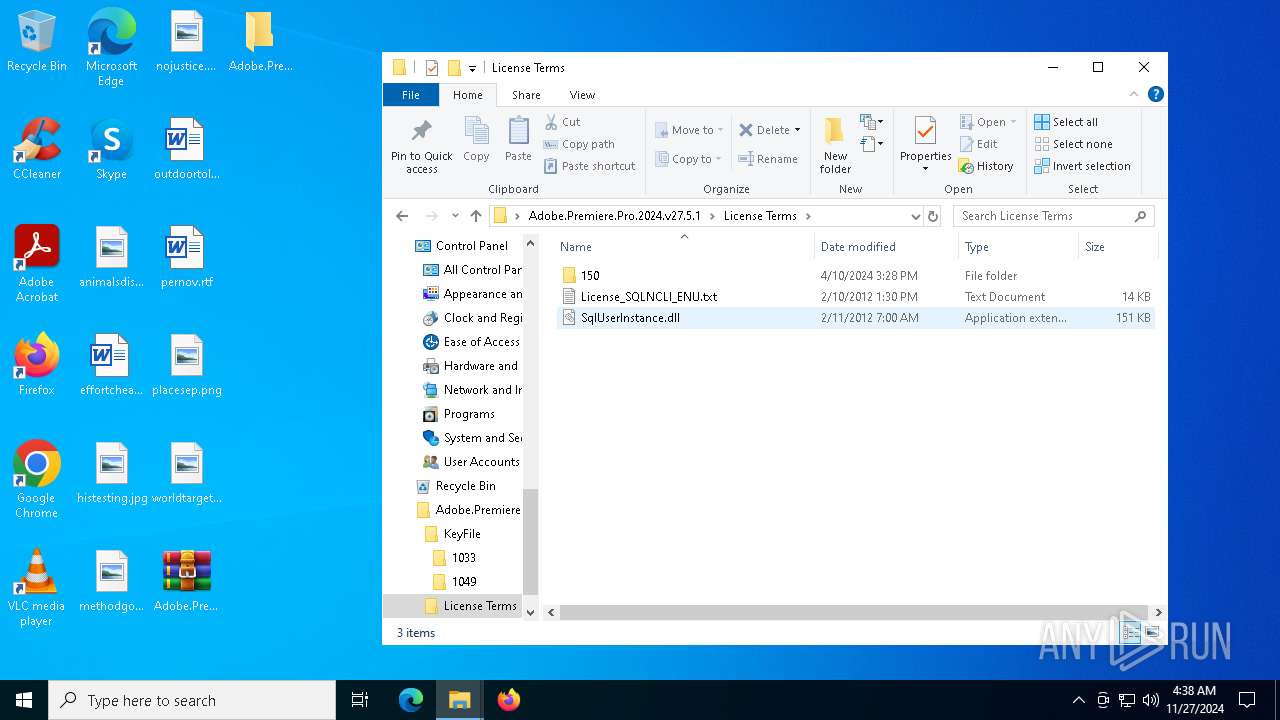Click Invert selection command
The height and width of the screenshot is (720, 1280).
pyautogui.click(x=1082, y=166)
